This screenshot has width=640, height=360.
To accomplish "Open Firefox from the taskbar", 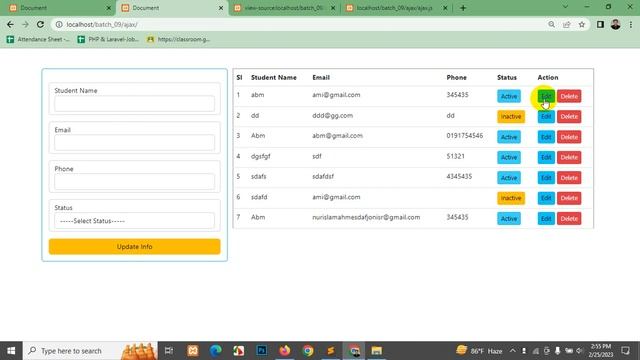I will [x=284, y=351].
